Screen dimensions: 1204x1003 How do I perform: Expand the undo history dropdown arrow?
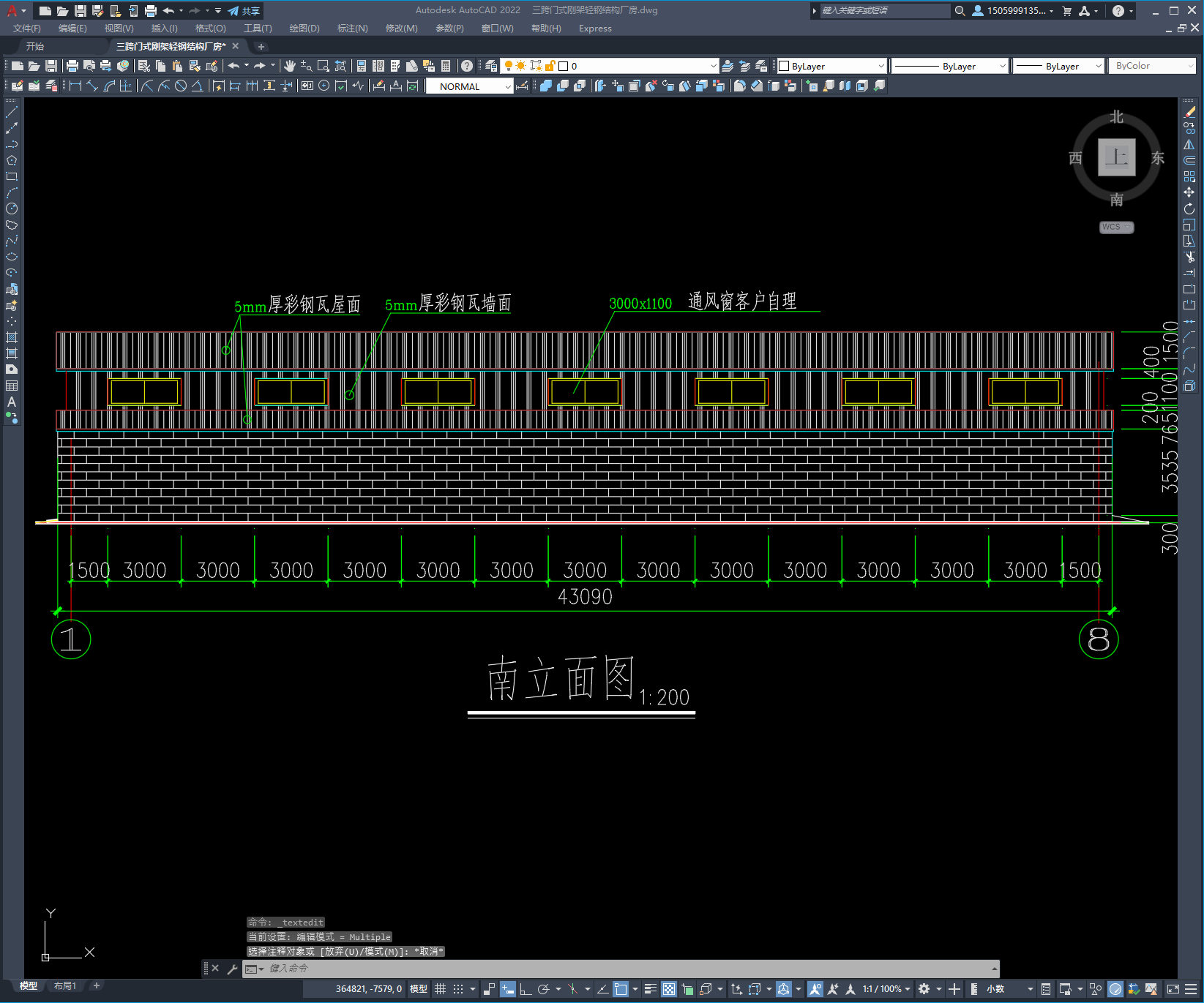click(x=247, y=66)
